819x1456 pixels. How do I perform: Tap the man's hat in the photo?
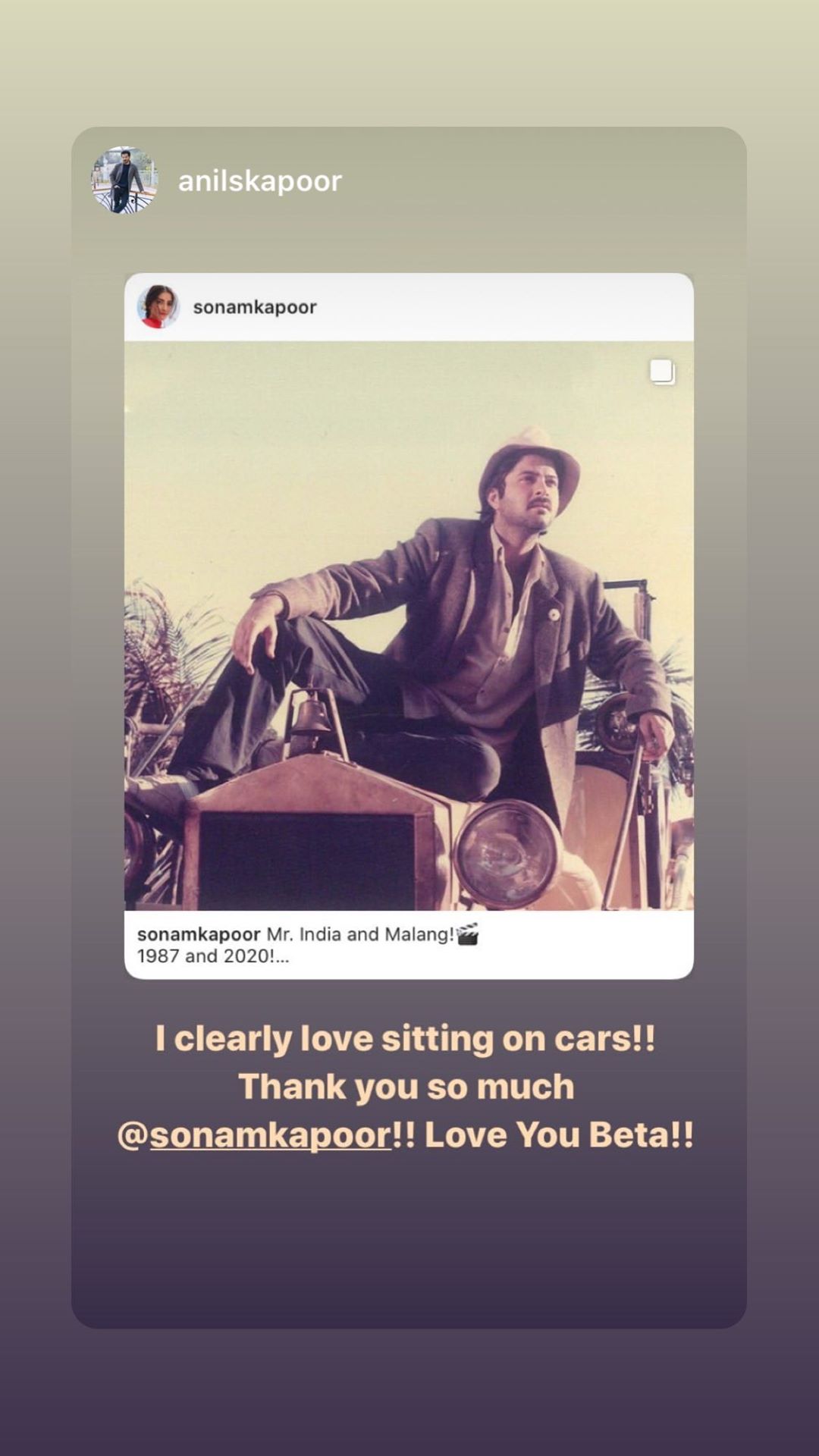529,463
